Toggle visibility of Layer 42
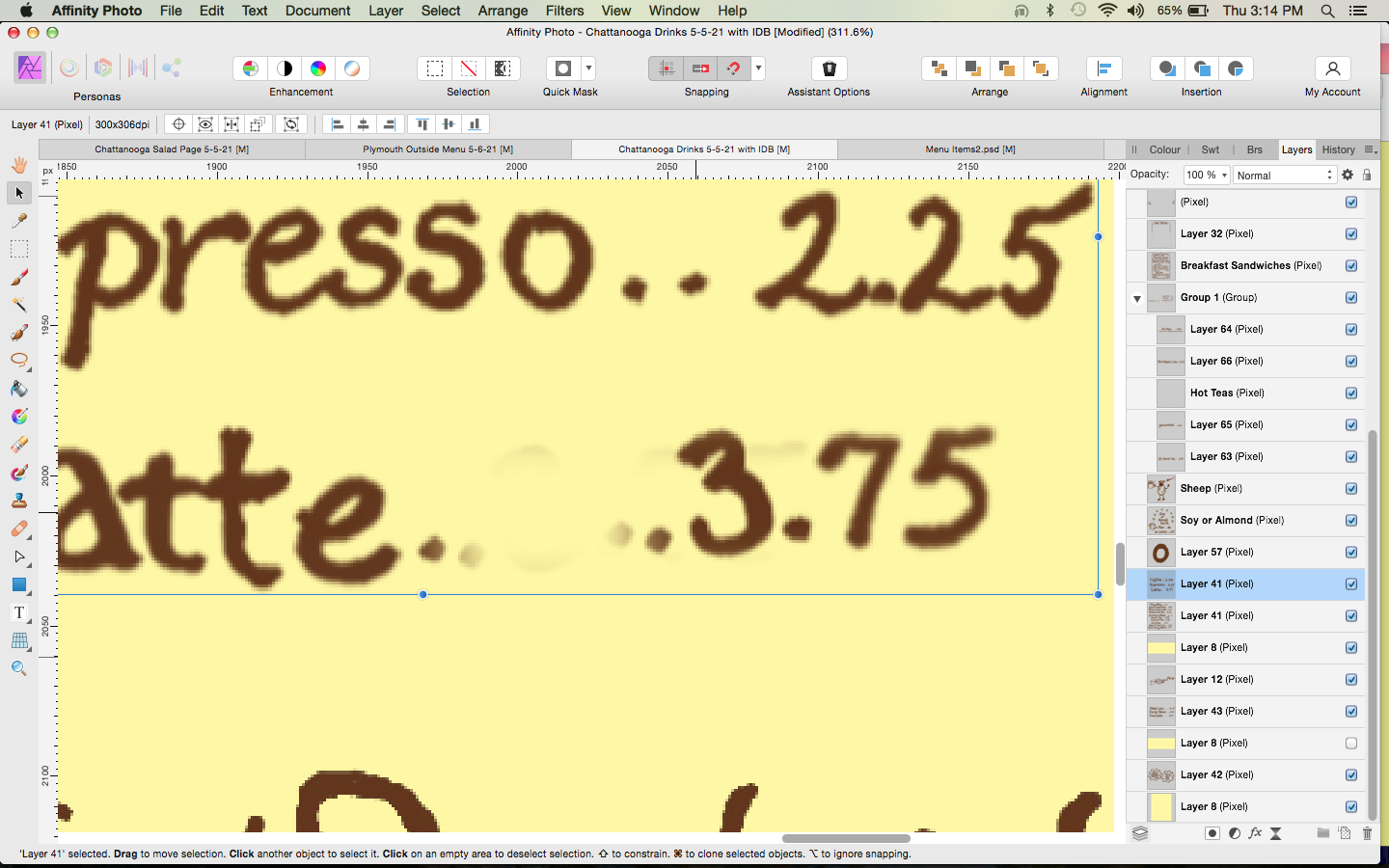This screenshot has width=1389, height=868. [1351, 774]
